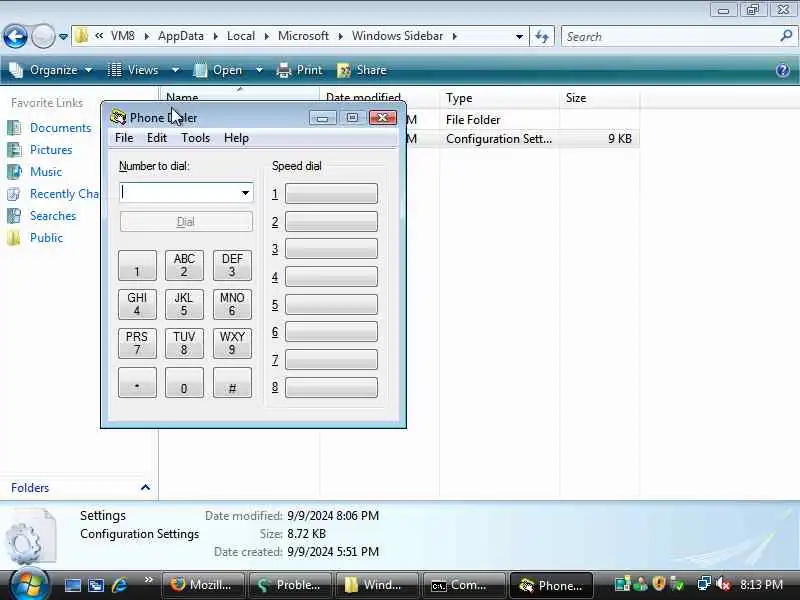
Task: Click Speed dial button 5
Action: pyautogui.click(x=331, y=305)
